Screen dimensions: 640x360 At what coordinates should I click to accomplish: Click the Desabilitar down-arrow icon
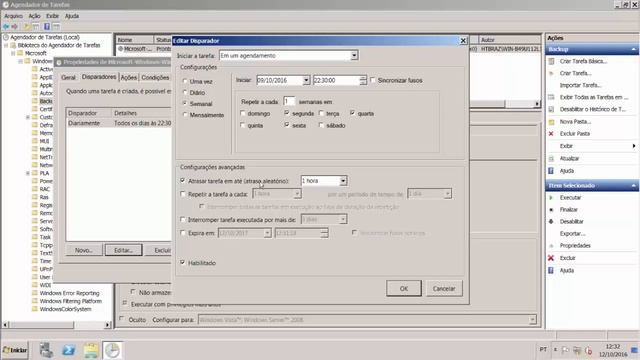pyautogui.click(x=551, y=221)
